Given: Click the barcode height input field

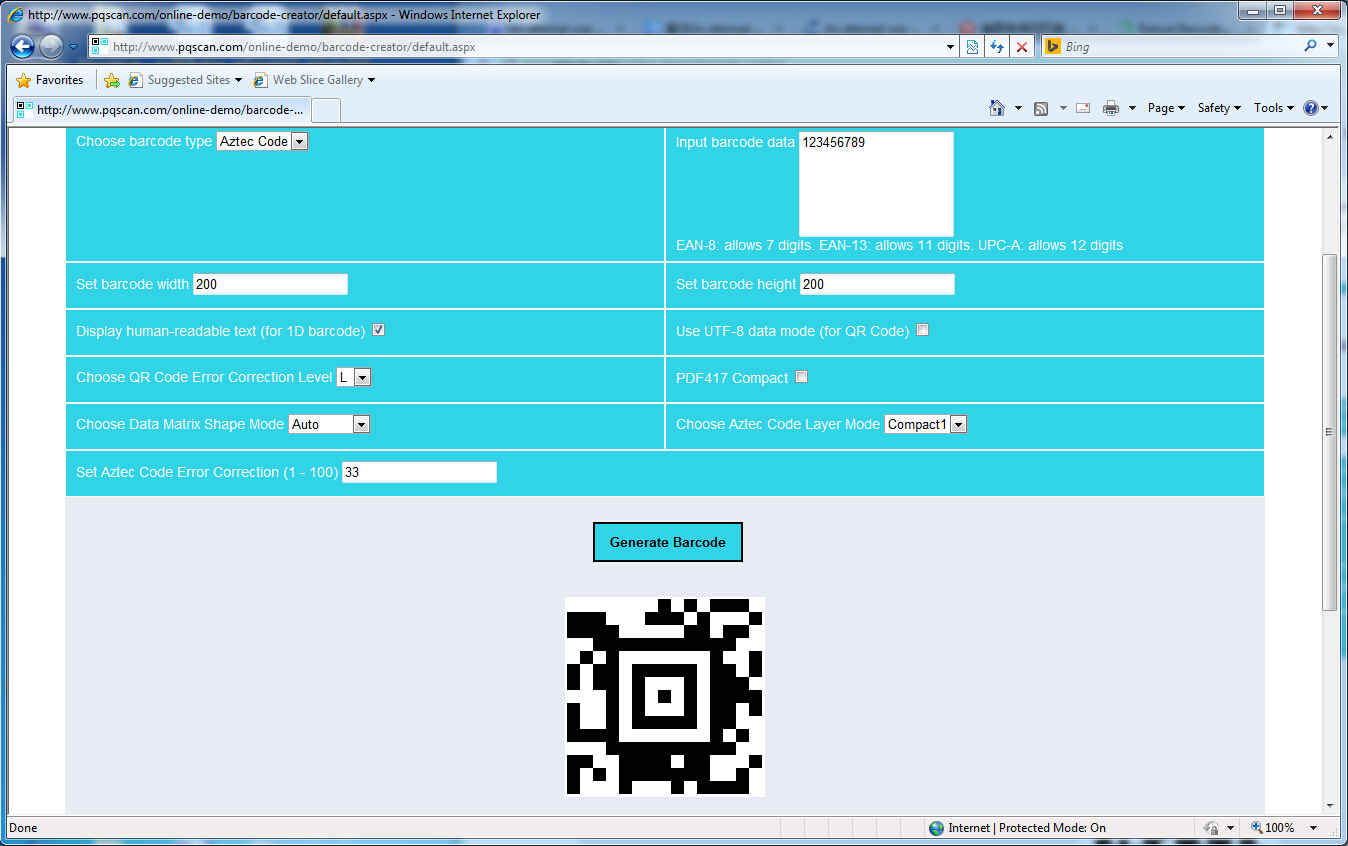Looking at the screenshot, I should pos(877,284).
